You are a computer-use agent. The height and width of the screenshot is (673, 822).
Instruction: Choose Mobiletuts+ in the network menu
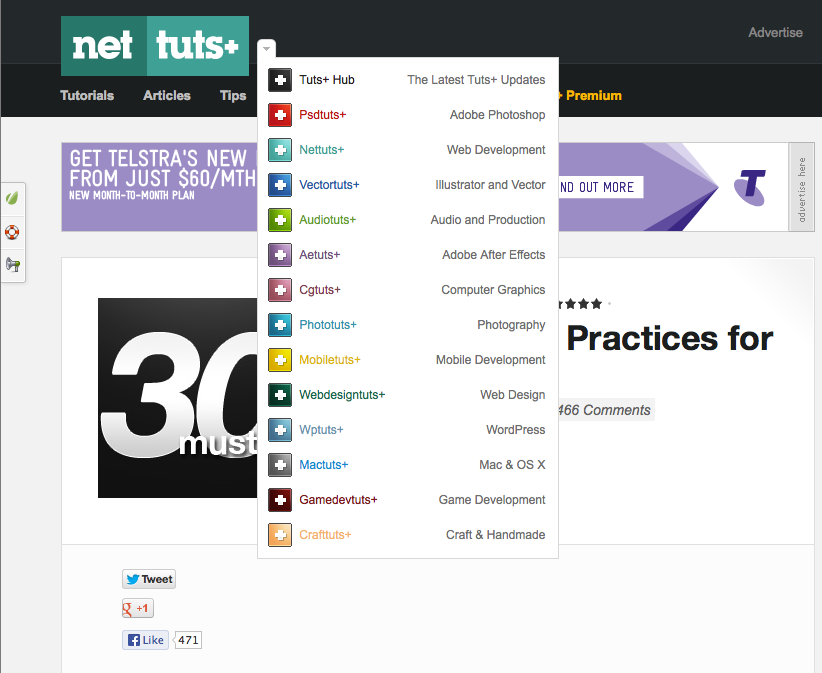[330, 360]
